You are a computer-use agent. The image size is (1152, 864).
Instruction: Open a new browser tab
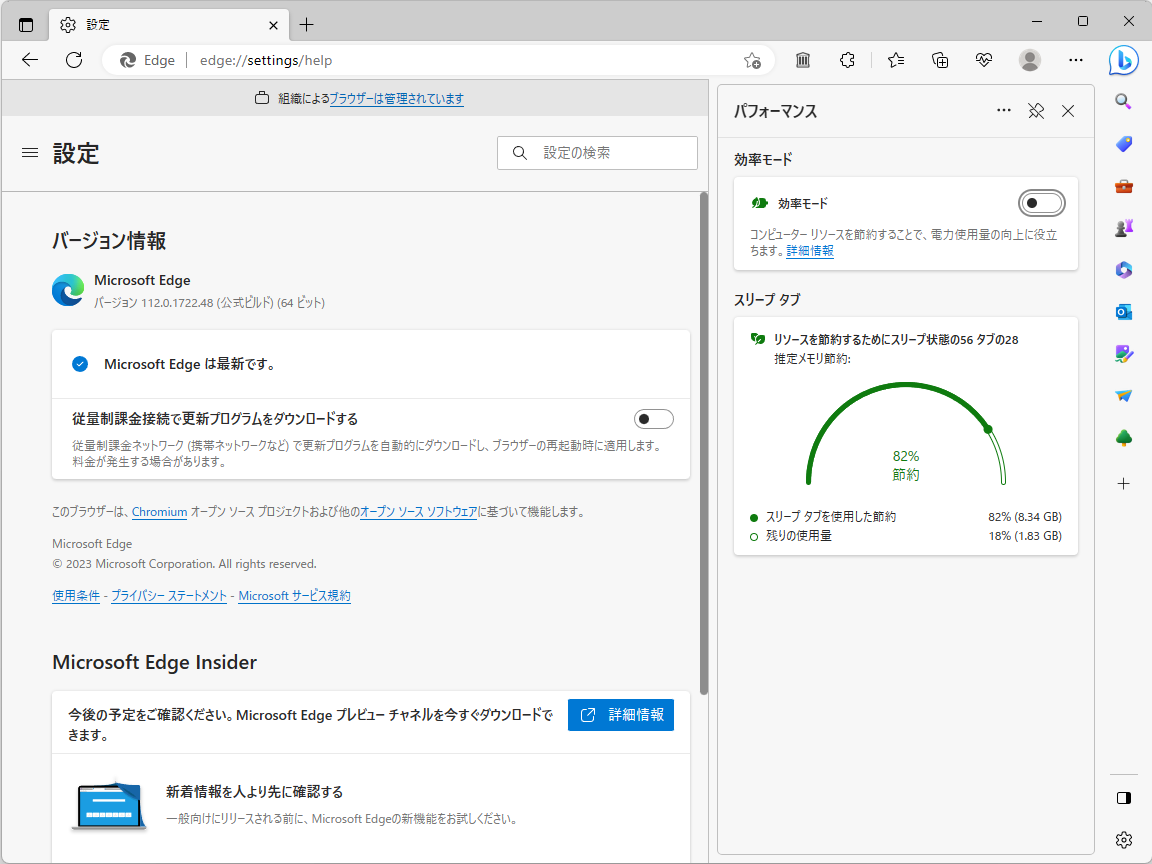pyautogui.click(x=306, y=24)
